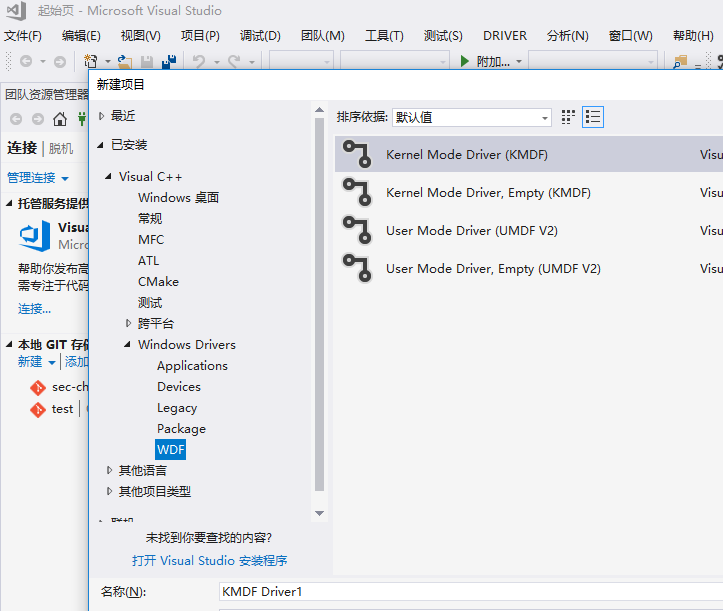Click the Save All toolbar icon
The width and height of the screenshot is (723, 611).
coord(169,61)
